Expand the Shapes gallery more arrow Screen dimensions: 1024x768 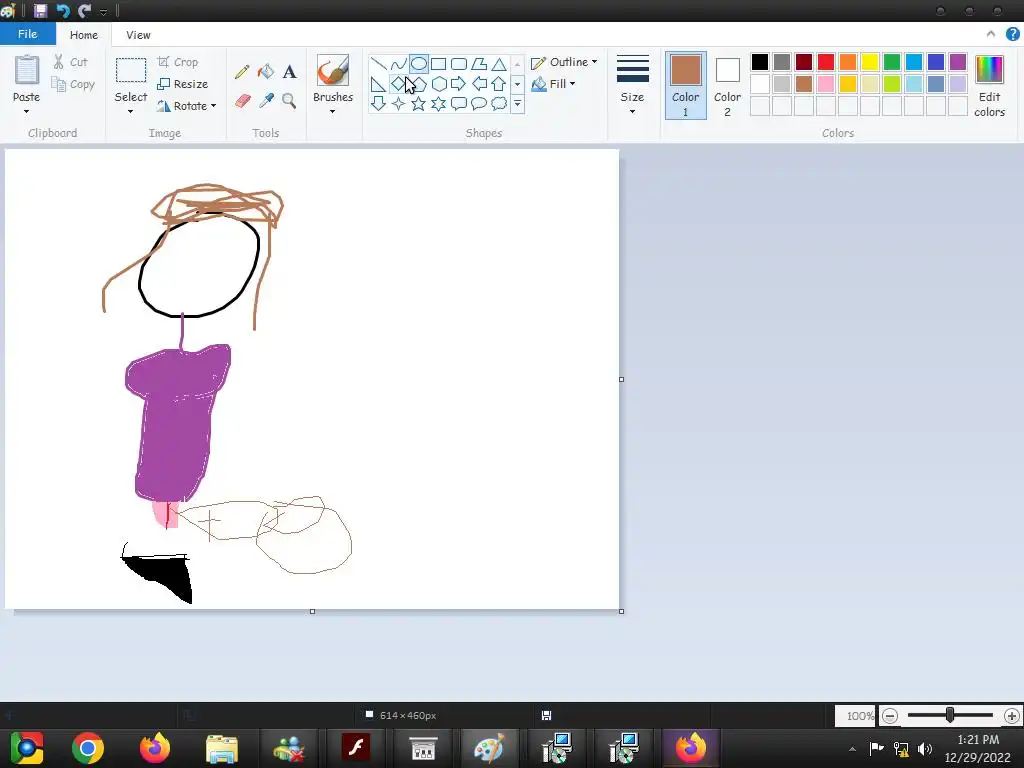click(x=517, y=103)
